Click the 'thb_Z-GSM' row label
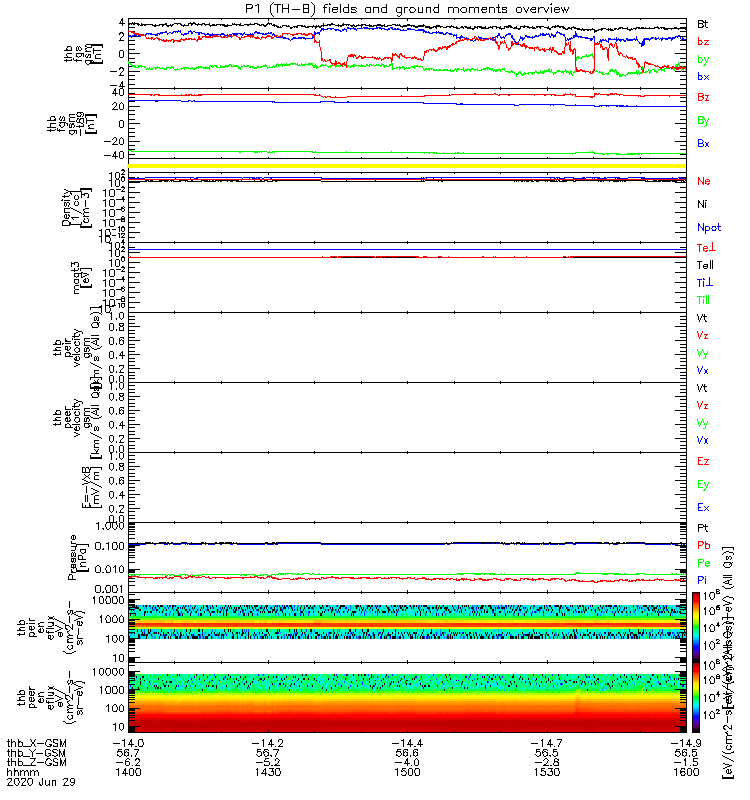 point(36,763)
